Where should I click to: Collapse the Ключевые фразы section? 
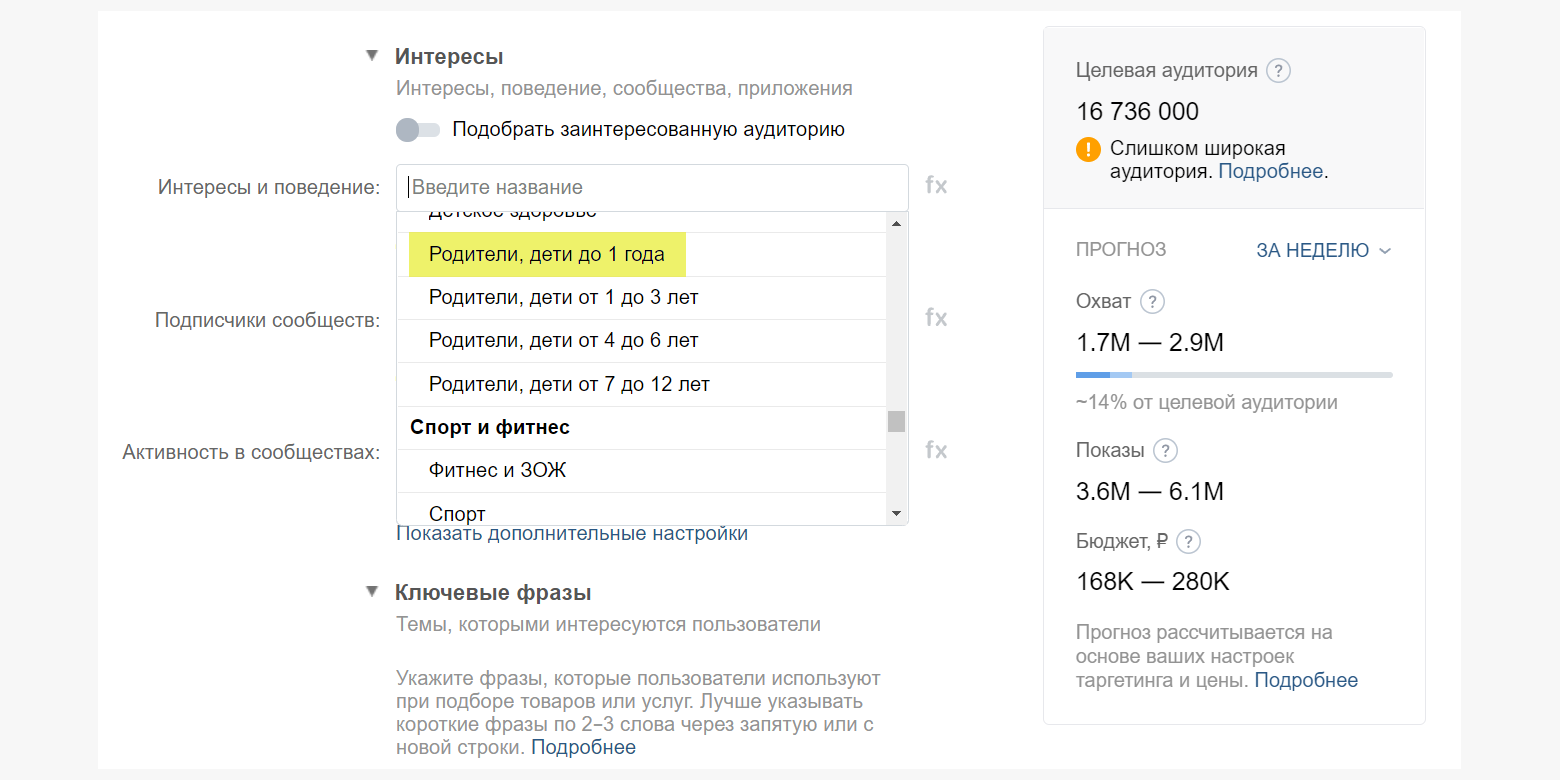(x=372, y=592)
